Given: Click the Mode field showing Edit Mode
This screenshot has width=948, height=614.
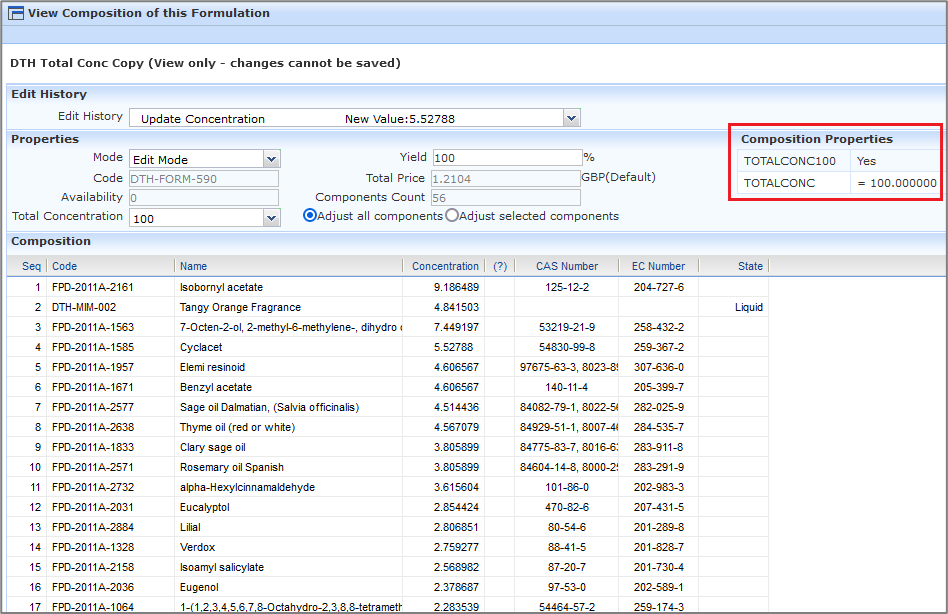Looking at the screenshot, I should tap(197, 160).
